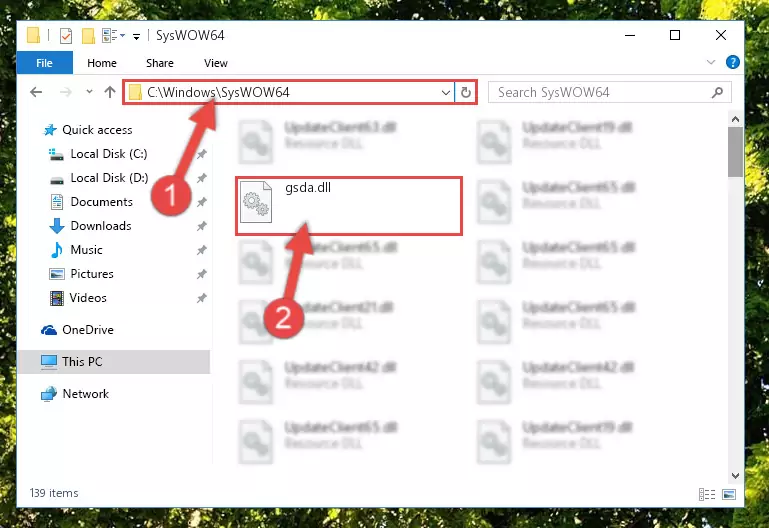Click the file list scroll down arrow
The width and height of the screenshot is (769, 528).
pos(735,476)
